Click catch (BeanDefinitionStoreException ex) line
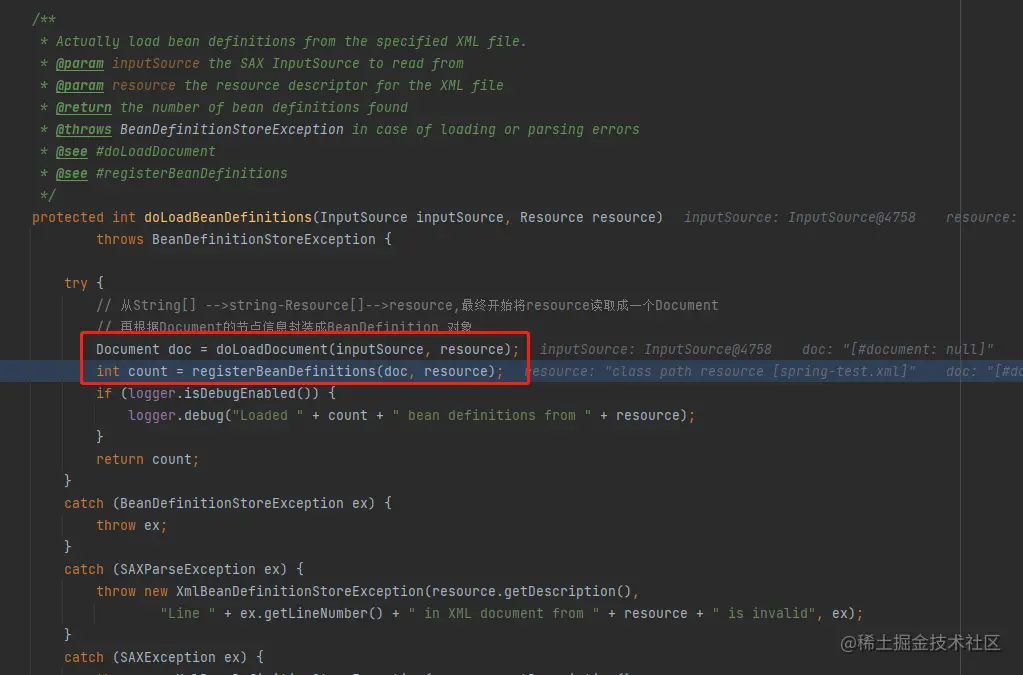 228,503
